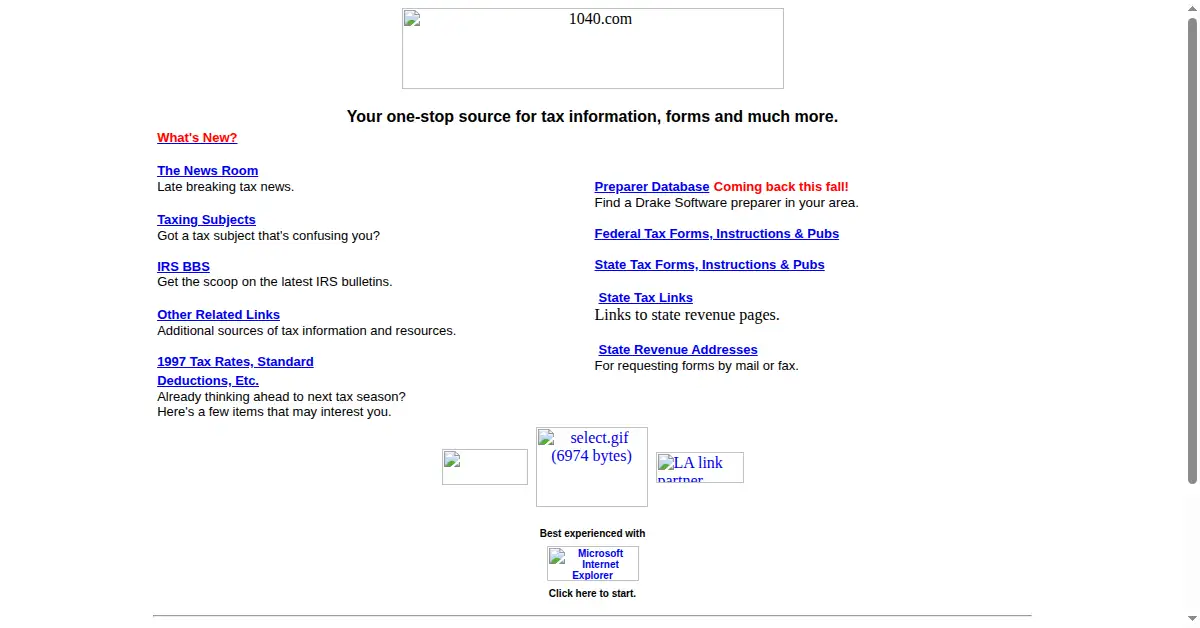Open the What's New? link
The image size is (1200, 628).
[x=197, y=138]
